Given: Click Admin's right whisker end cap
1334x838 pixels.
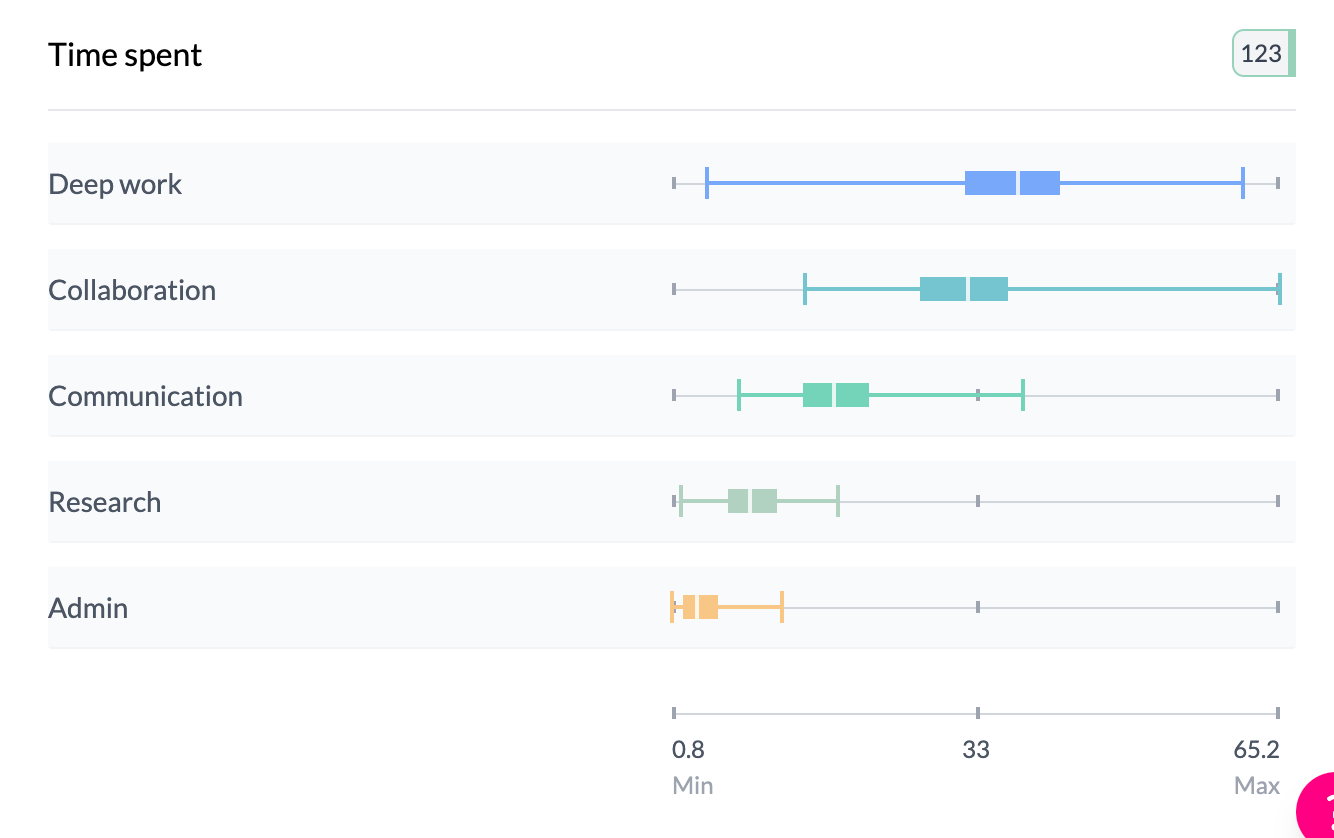Looking at the screenshot, I should pos(782,607).
